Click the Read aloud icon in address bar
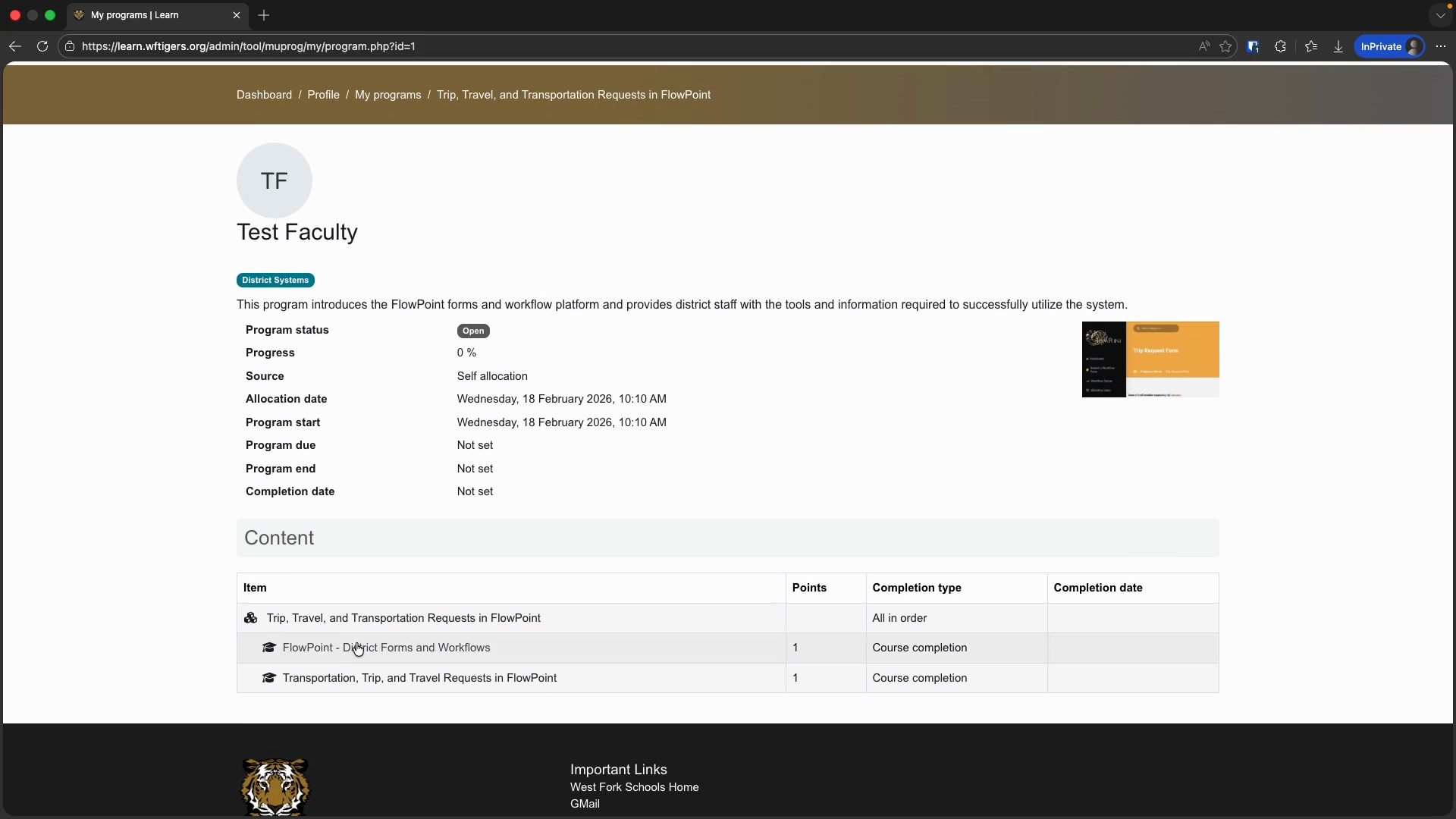Screen dimensions: 1456x819 coord(1204,46)
